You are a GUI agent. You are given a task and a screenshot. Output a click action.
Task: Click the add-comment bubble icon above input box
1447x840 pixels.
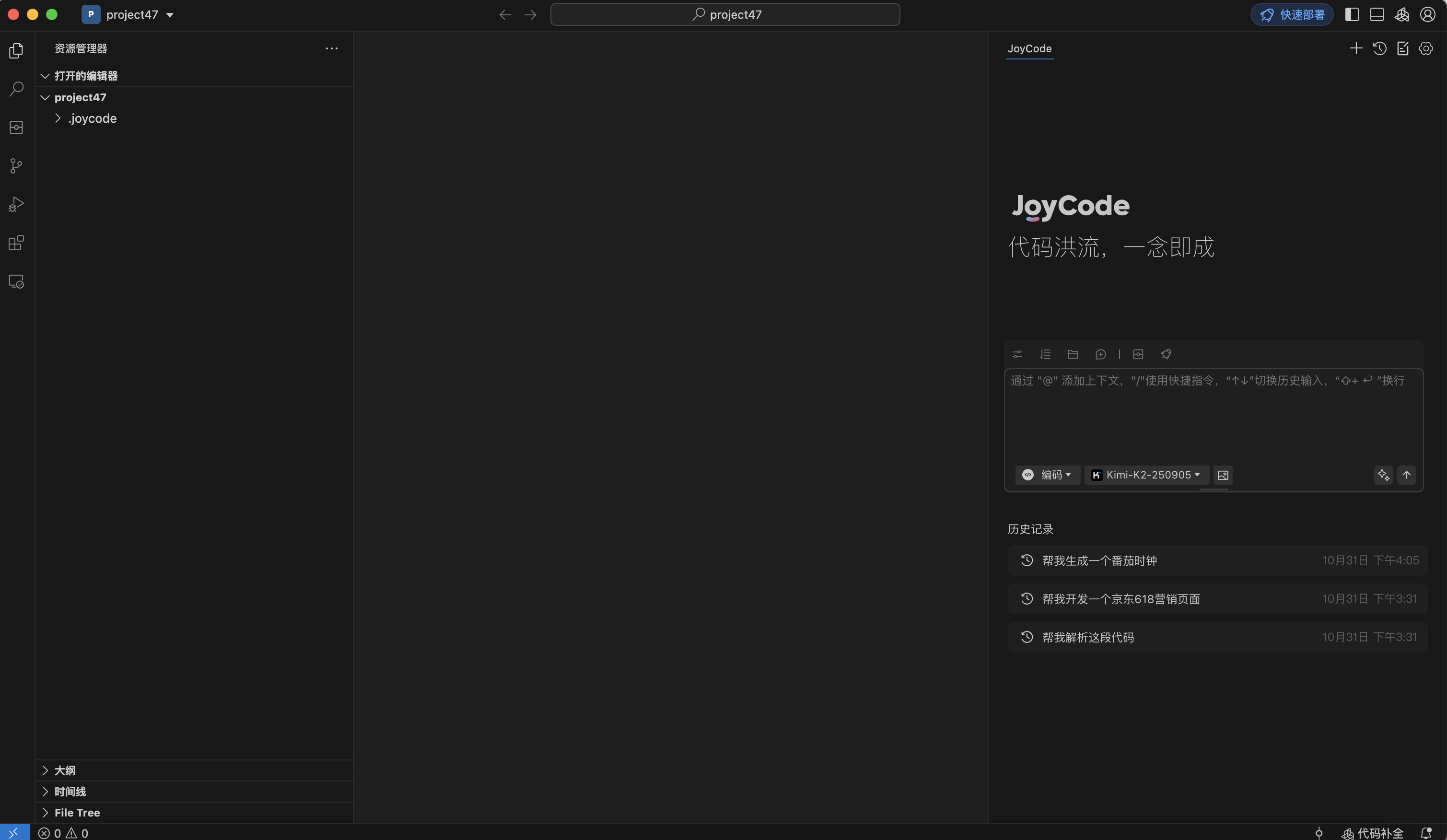click(1101, 354)
